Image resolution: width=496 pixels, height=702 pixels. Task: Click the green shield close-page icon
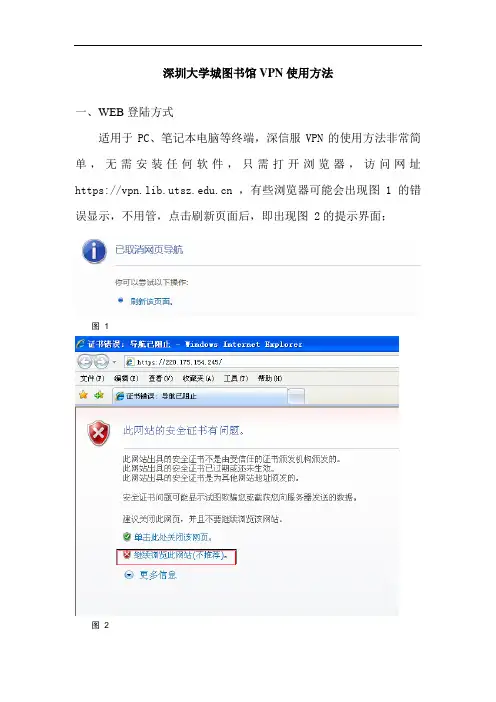127,537
